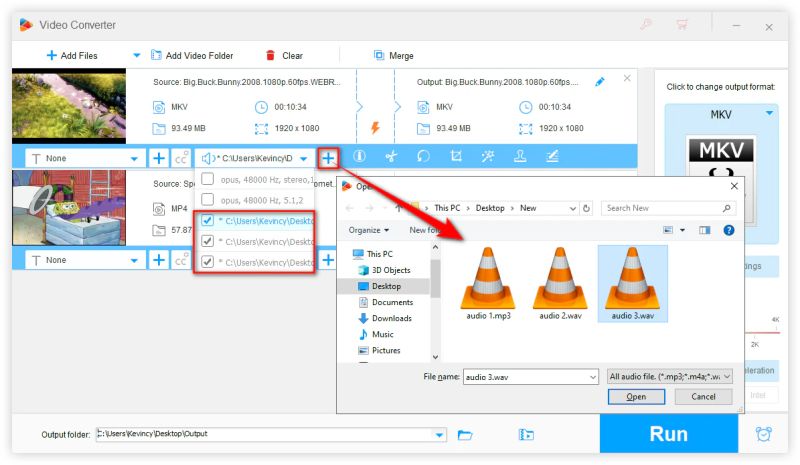Uncheck first highlighted C:\Users audio track
The width and height of the screenshot is (800, 465).
[207, 221]
